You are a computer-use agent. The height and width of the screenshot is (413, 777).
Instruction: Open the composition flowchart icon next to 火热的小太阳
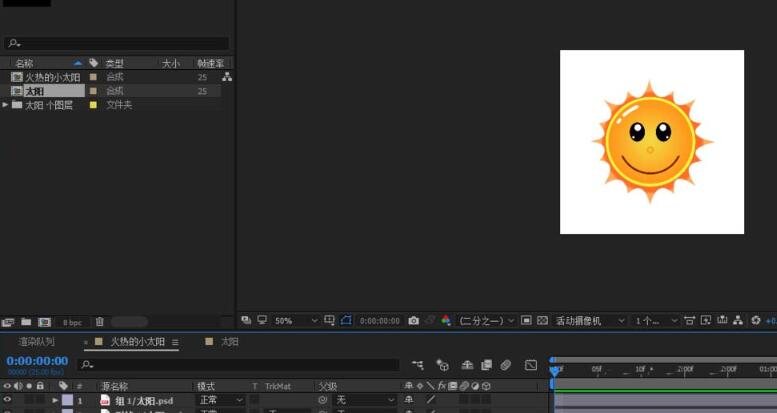[x=227, y=77]
